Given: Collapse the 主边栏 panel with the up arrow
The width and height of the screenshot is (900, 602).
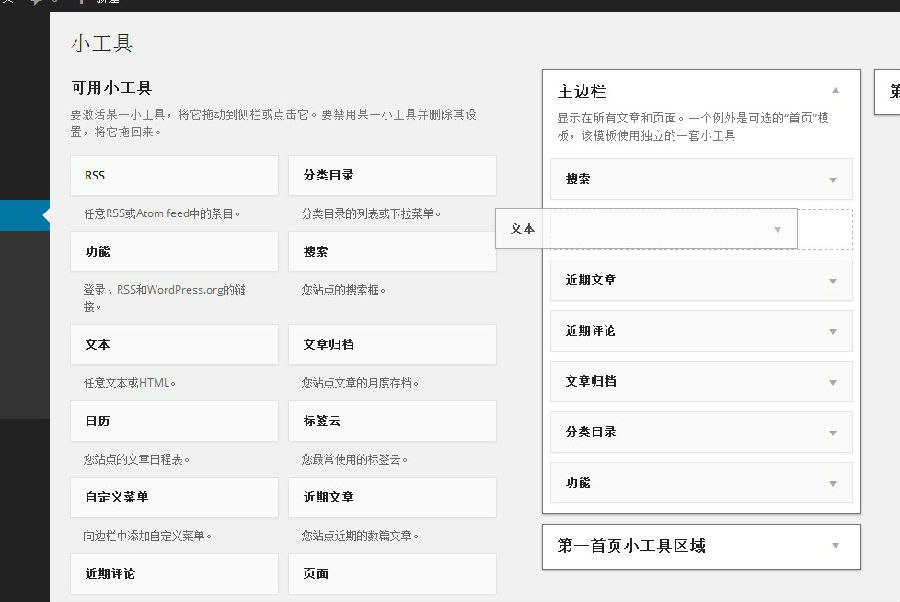Looking at the screenshot, I should point(835,91).
